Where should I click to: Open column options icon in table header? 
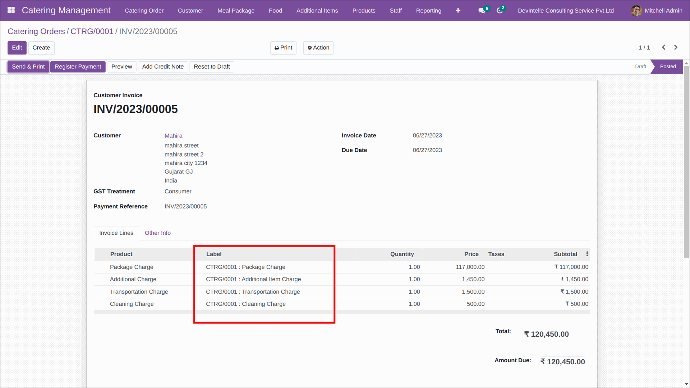click(x=587, y=254)
